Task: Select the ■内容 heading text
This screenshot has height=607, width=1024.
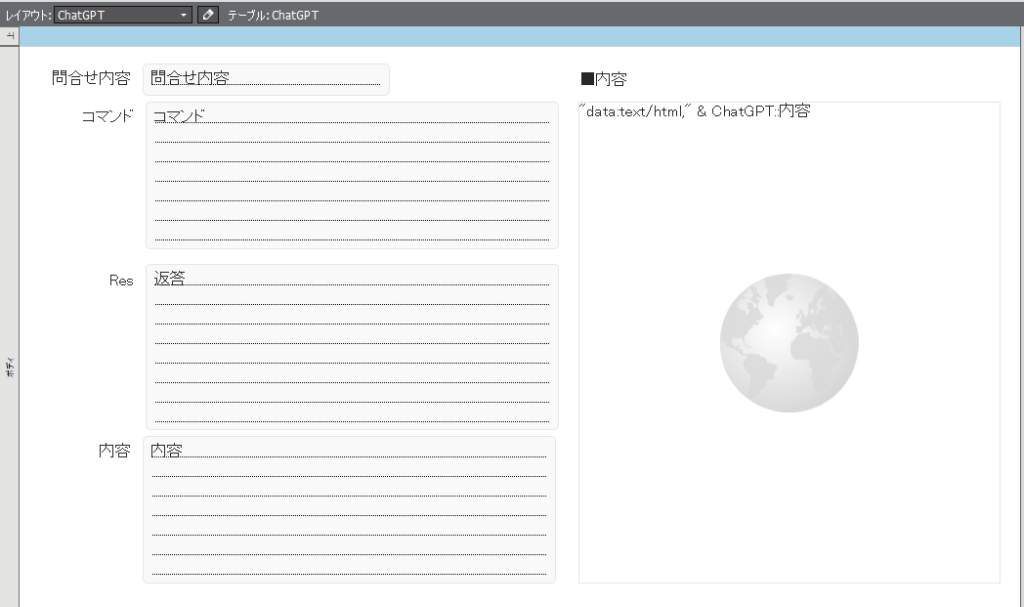Action: click(x=603, y=79)
